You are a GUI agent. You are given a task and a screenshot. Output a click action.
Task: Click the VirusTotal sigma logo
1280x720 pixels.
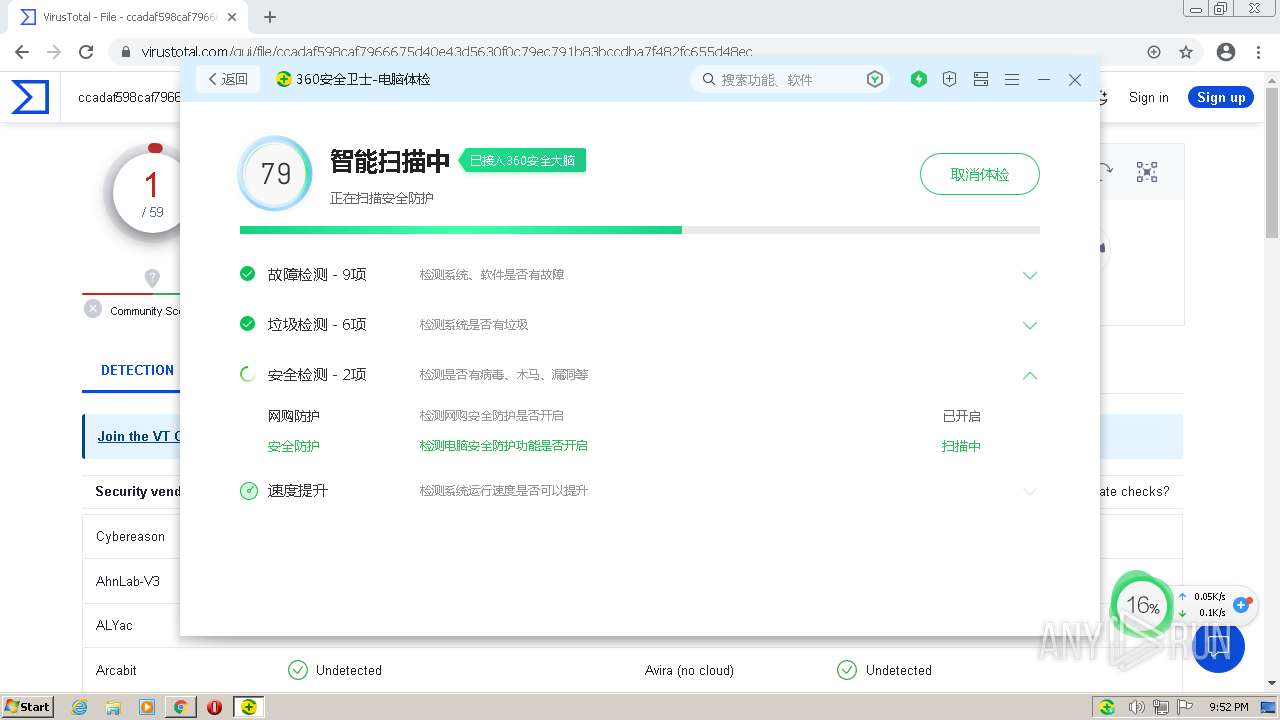coord(30,97)
